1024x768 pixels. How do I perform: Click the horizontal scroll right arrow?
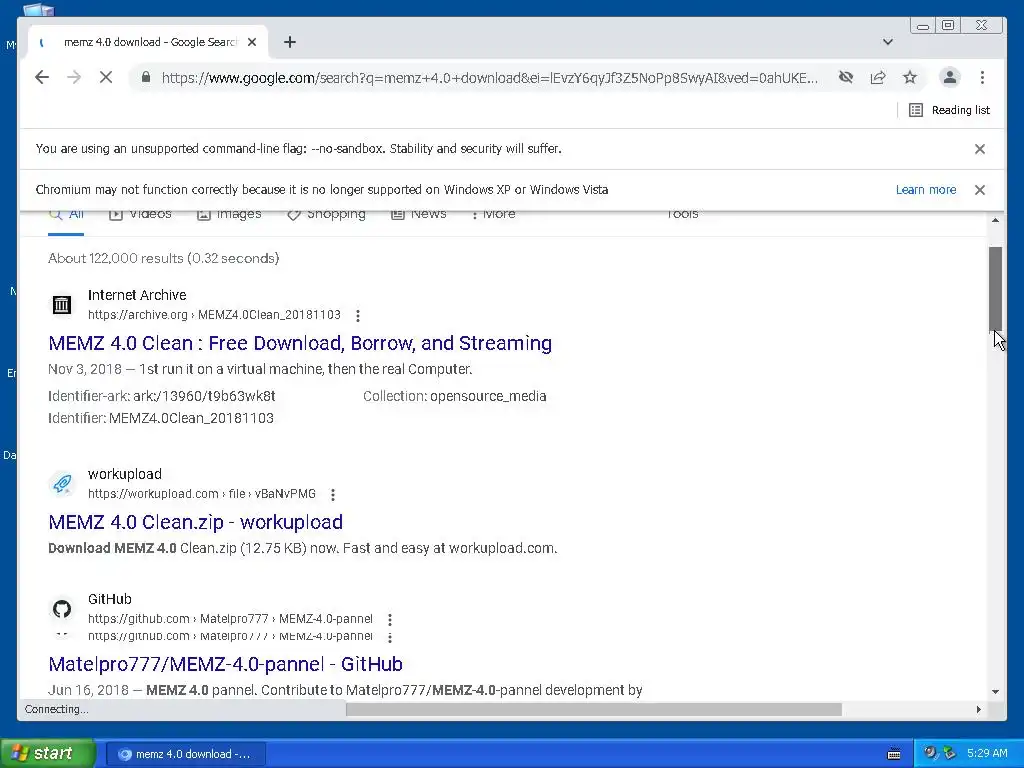[978, 709]
